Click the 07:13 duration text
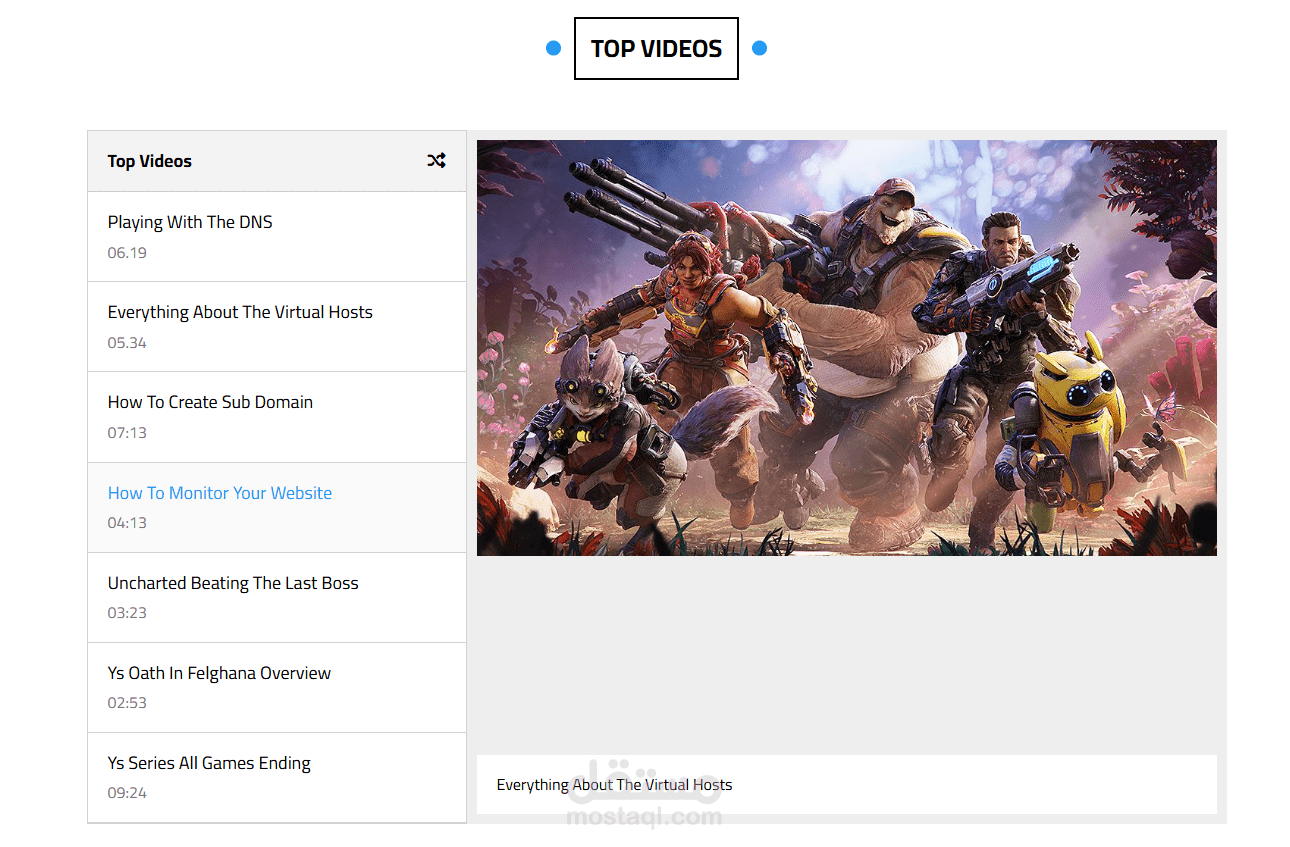Image resolution: width=1290 pixels, height=847 pixels. coord(127,433)
